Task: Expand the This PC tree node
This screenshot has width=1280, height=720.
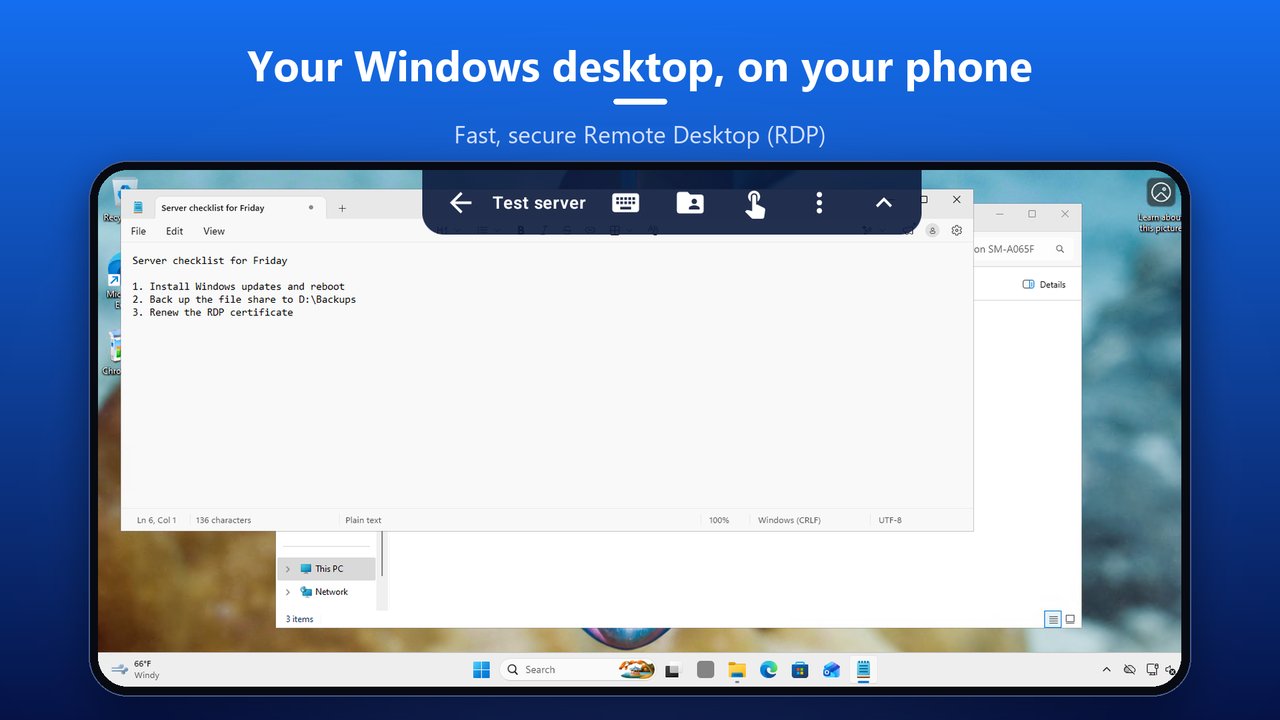Action: click(x=288, y=569)
